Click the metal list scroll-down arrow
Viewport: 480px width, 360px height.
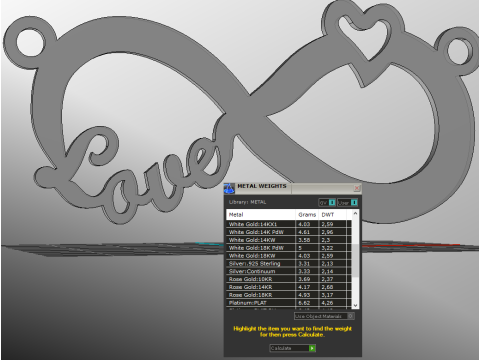pos(355,305)
